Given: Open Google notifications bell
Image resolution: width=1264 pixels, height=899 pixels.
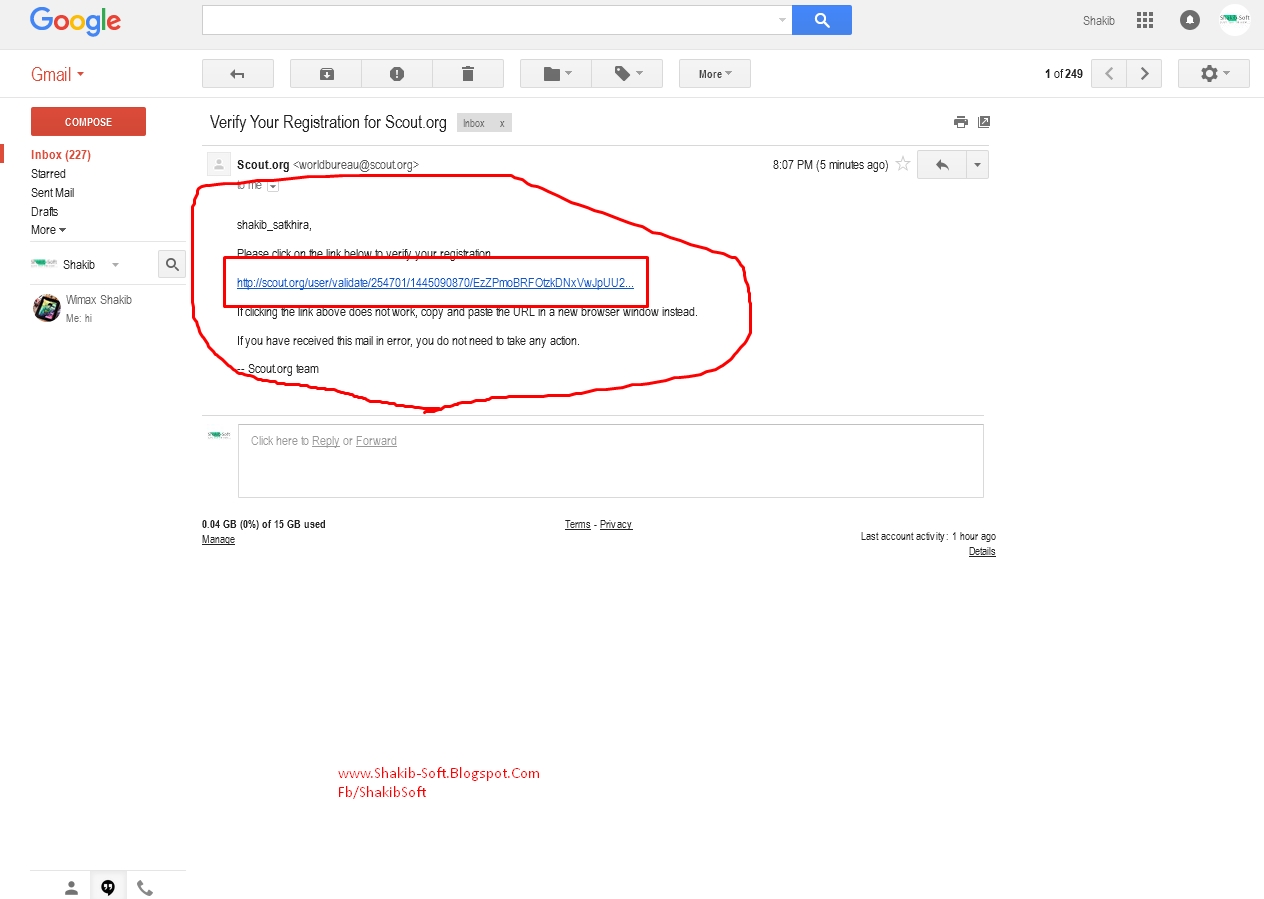Looking at the screenshot, I should 1190,20.
